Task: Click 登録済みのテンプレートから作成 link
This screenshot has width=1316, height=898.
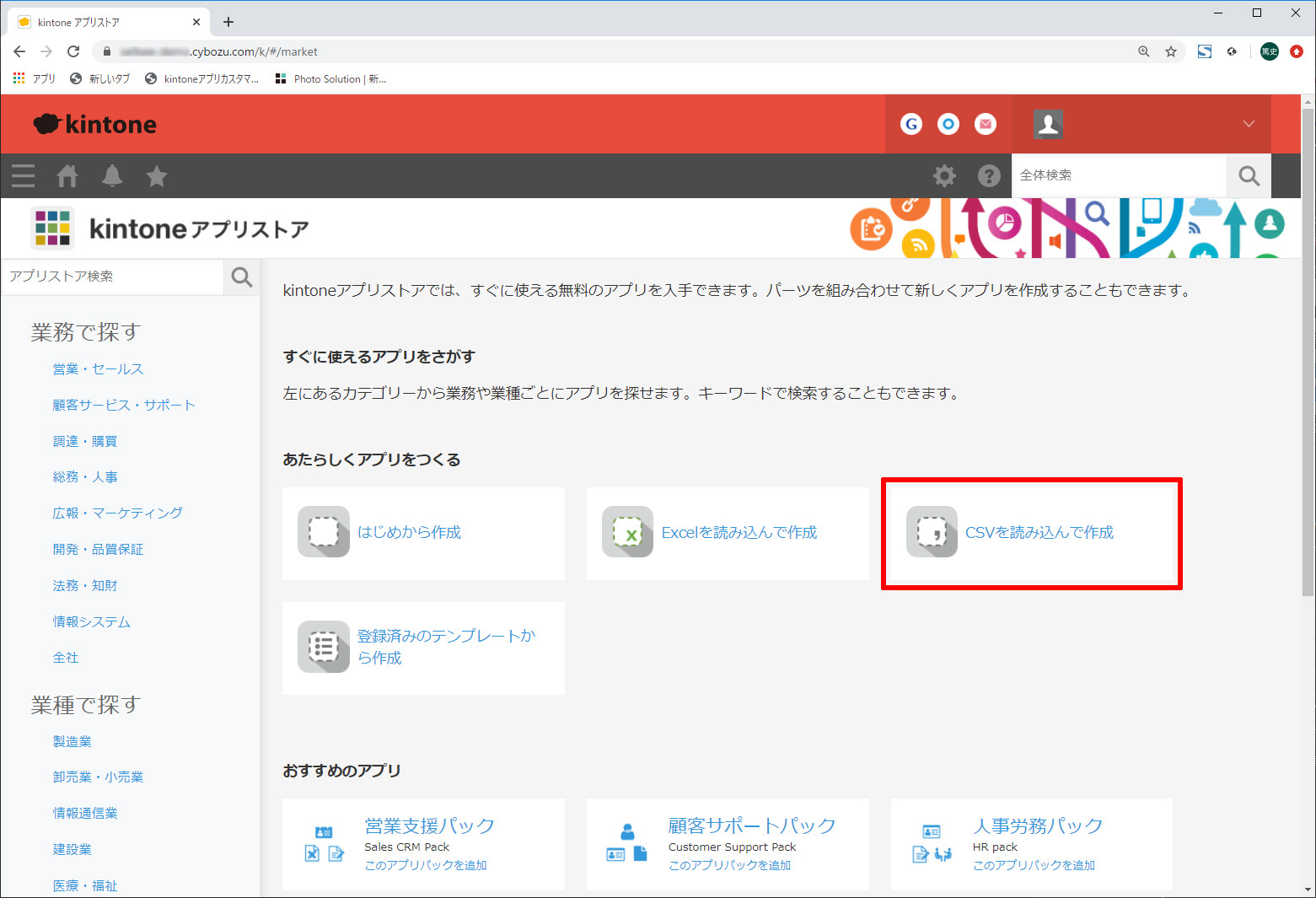Action: click(x=446, y=647)
